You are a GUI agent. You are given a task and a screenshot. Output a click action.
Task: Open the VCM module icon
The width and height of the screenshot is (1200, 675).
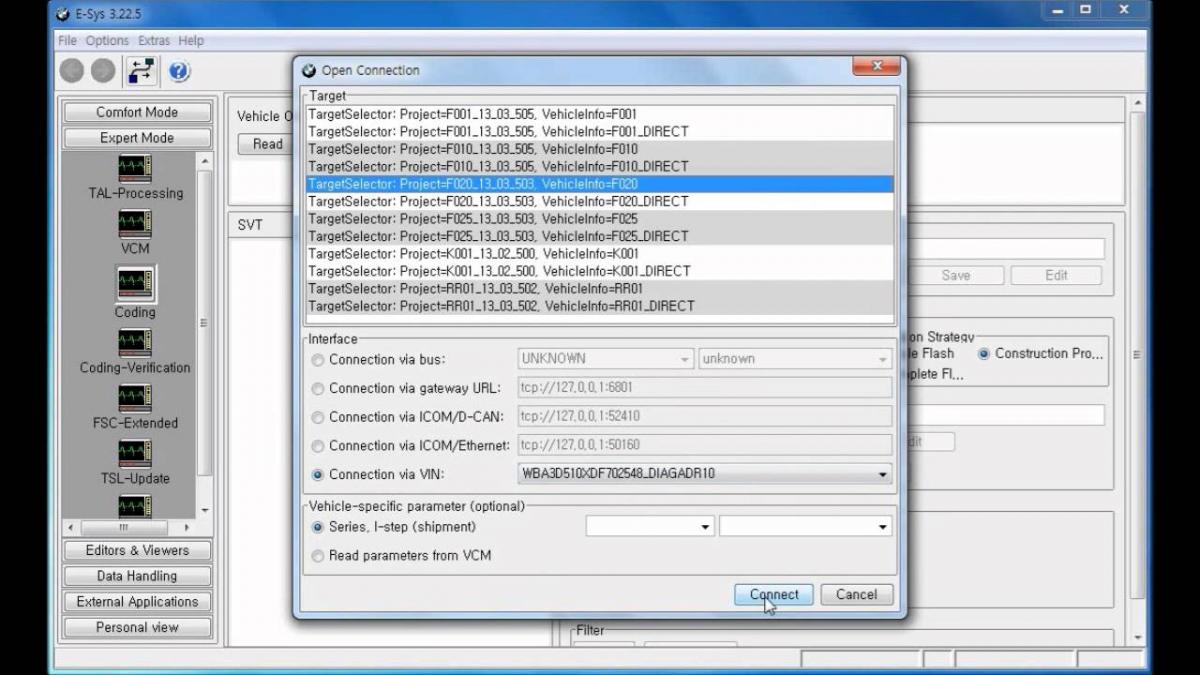(x=135, y=223)
